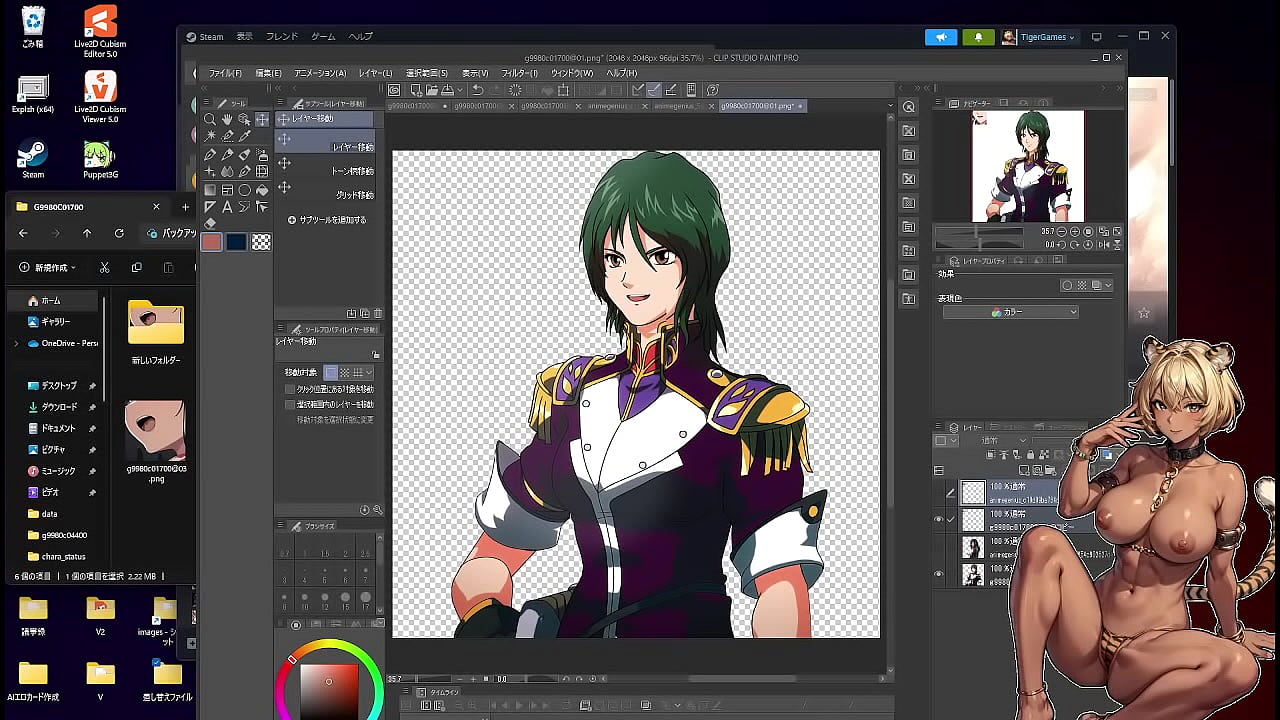The width and height of the screenshot is (1280, 720).
Task: Open Live2D Cubism Editor desktop icon
Action: click(100, 30)
